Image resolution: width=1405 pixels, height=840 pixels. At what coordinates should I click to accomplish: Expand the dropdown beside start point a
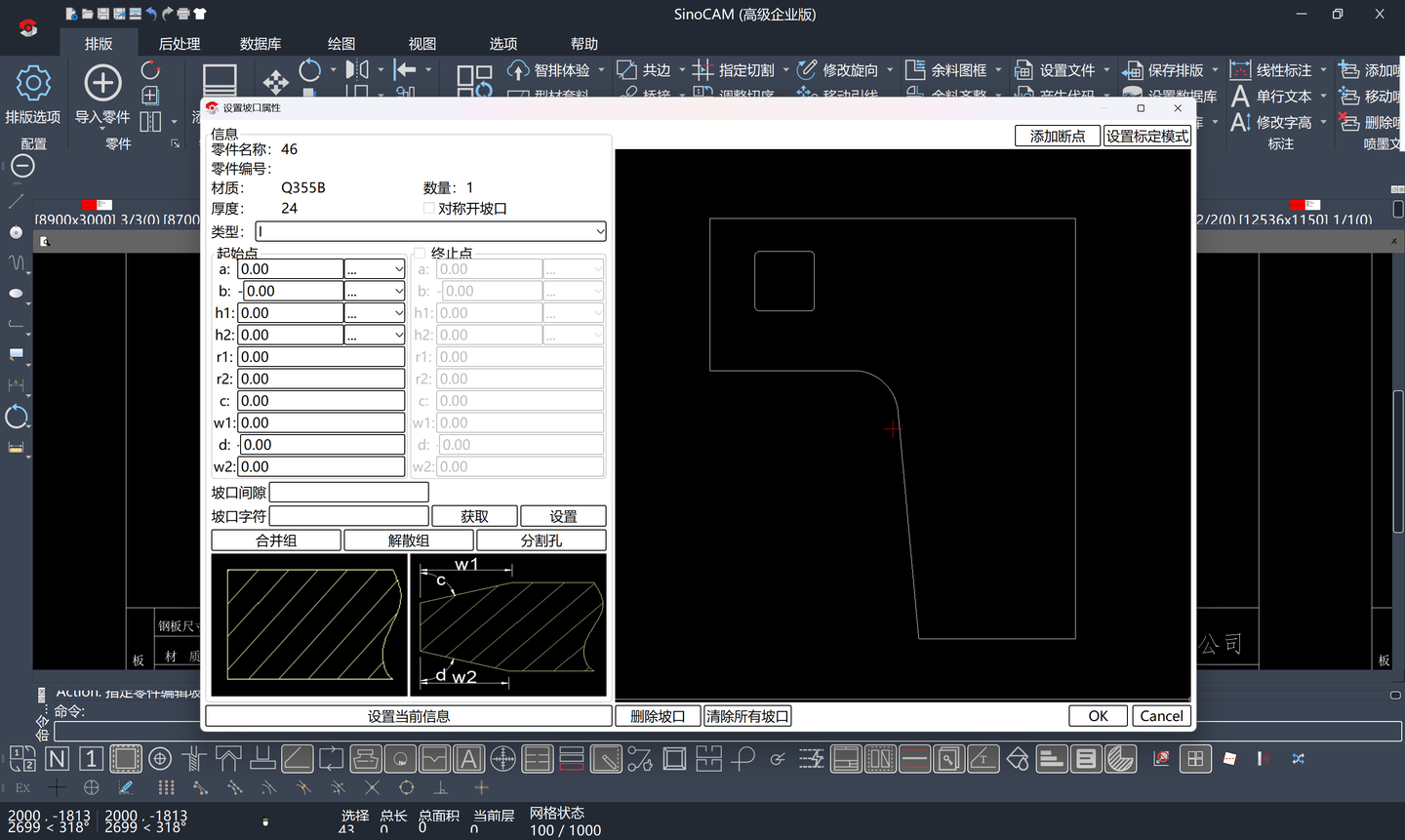(x=398, y=269)
